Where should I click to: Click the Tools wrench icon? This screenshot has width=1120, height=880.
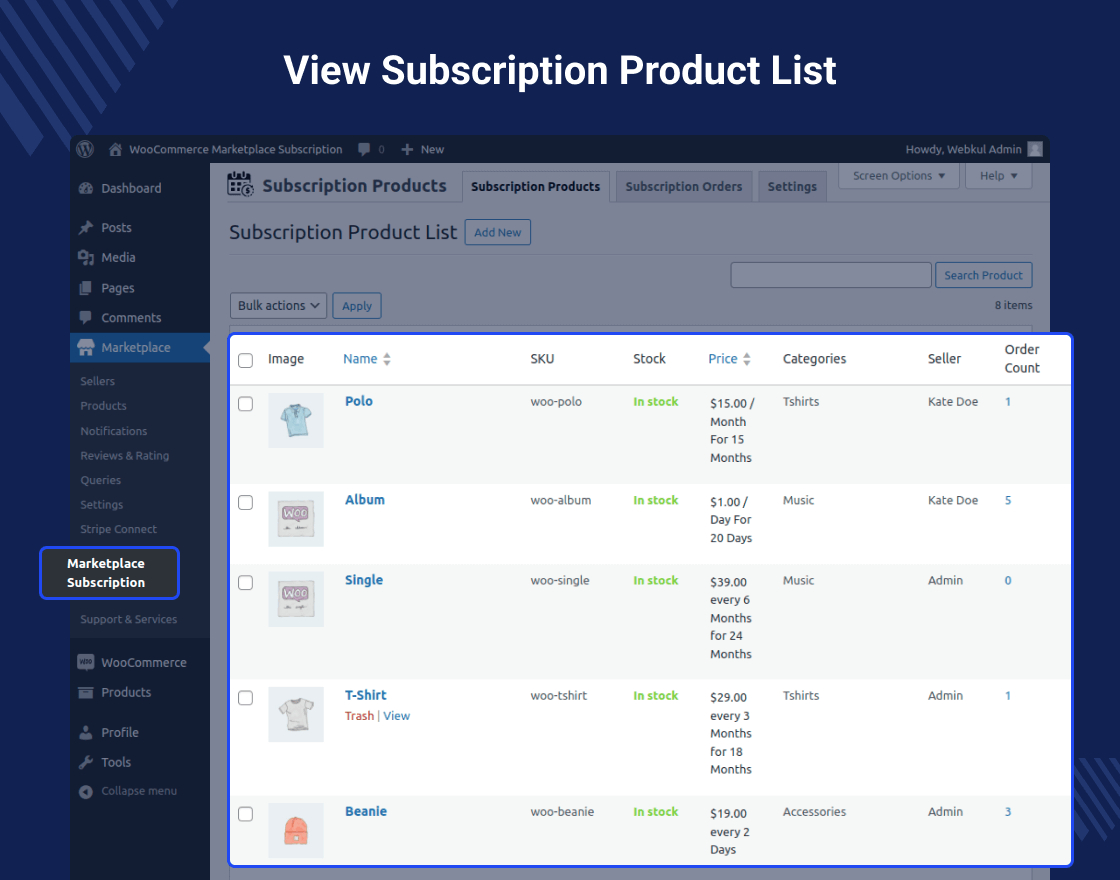click(x=86, y=762)
